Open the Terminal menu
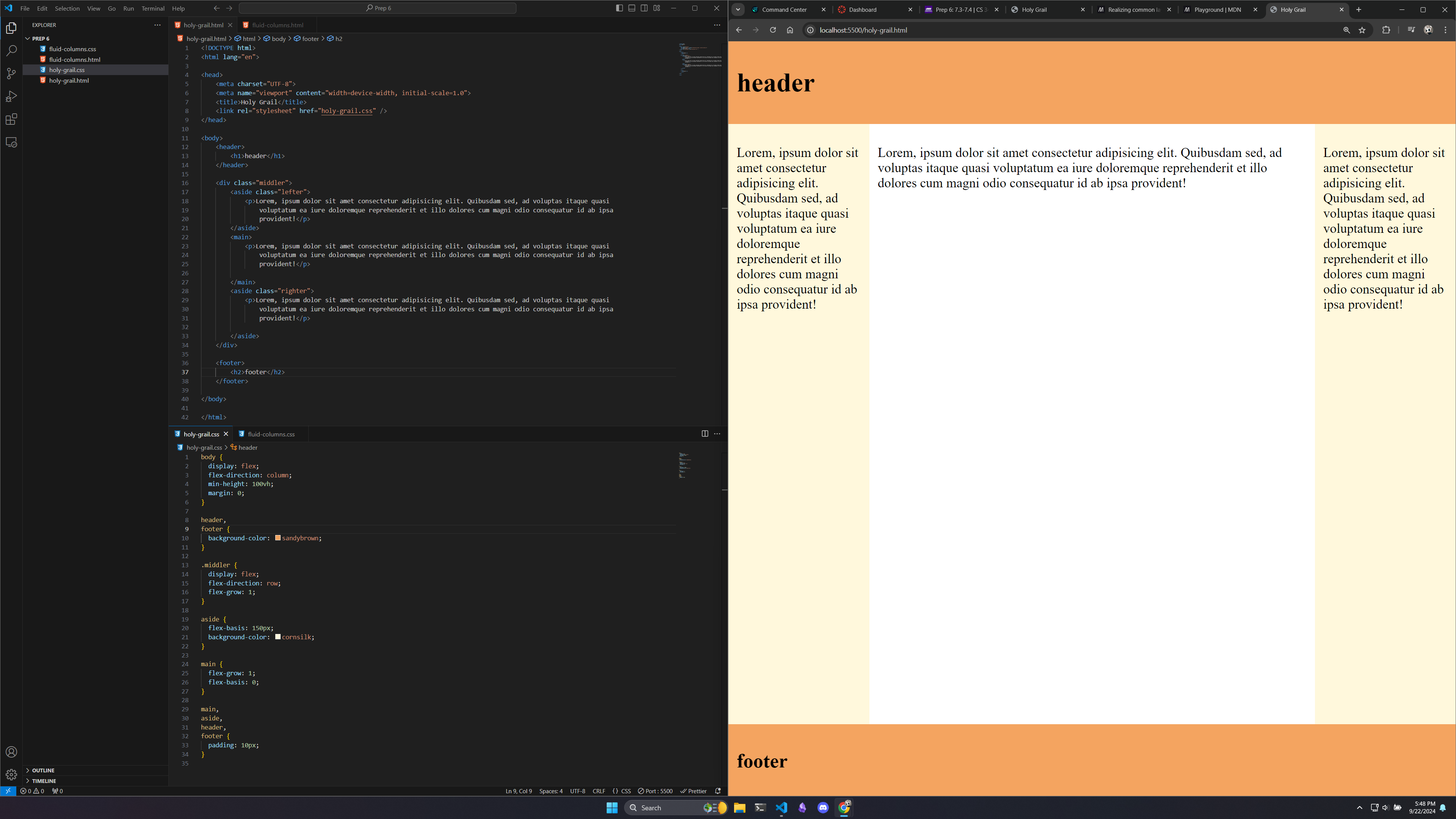 click(152, 8)
